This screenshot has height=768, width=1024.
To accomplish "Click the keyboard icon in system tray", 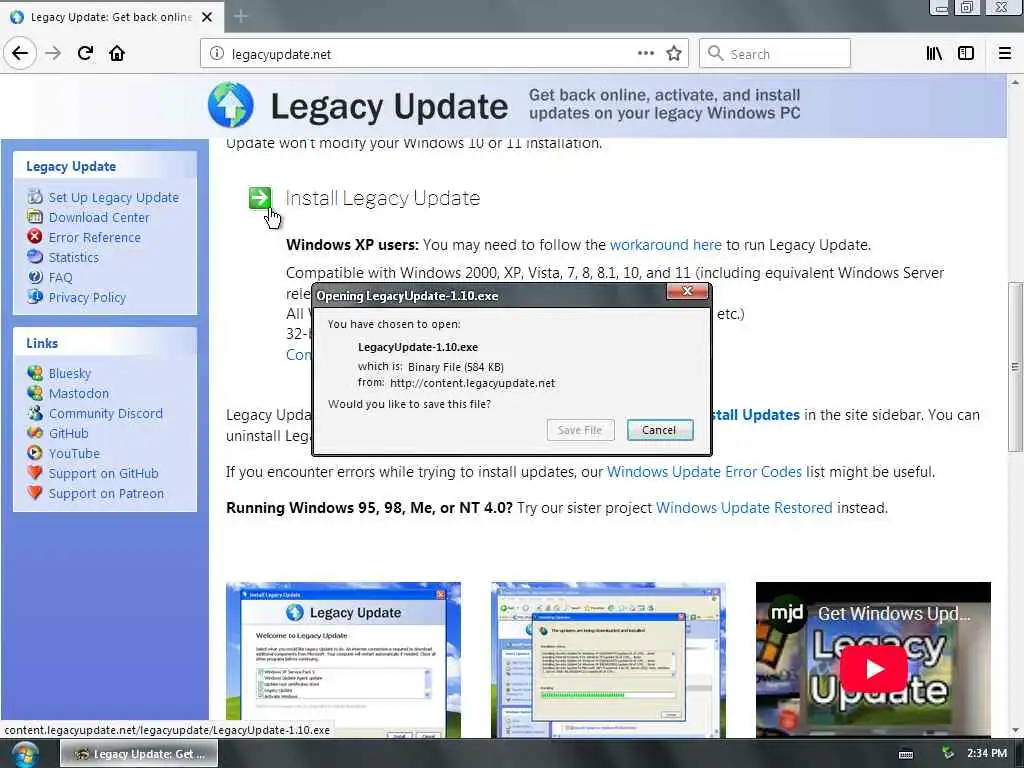I will 905,754.
